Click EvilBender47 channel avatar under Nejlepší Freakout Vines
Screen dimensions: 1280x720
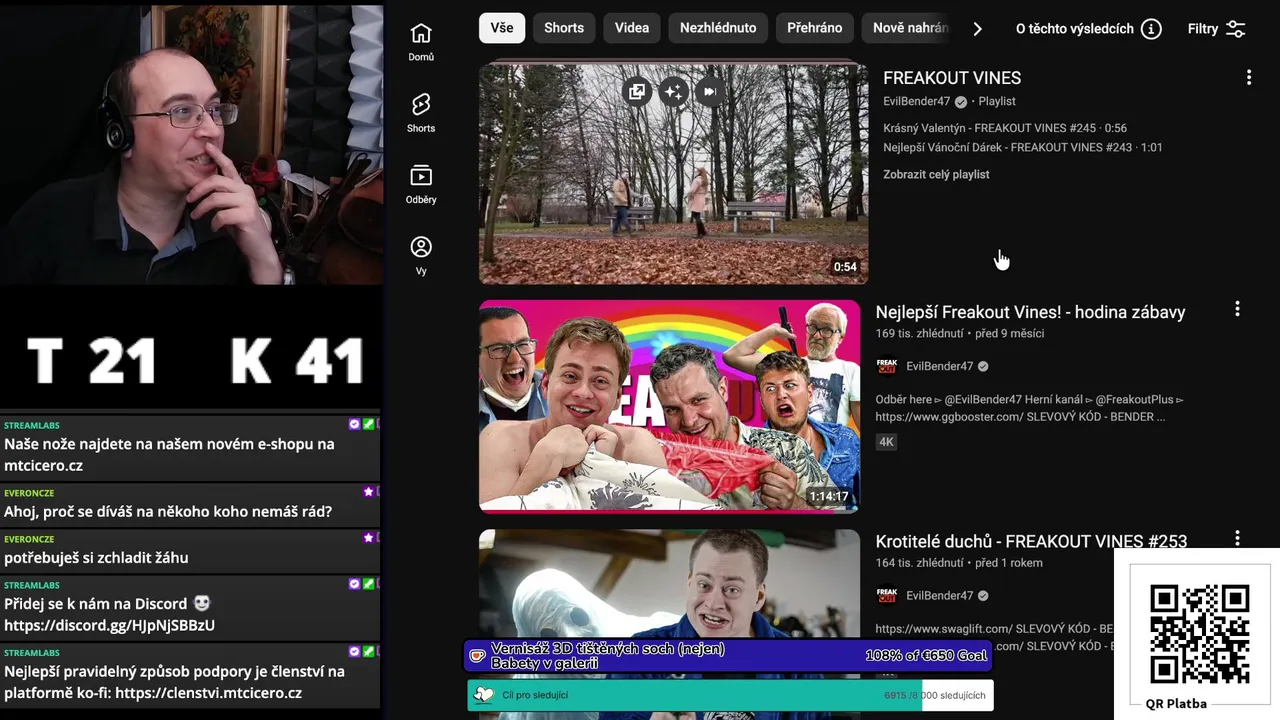886,366
